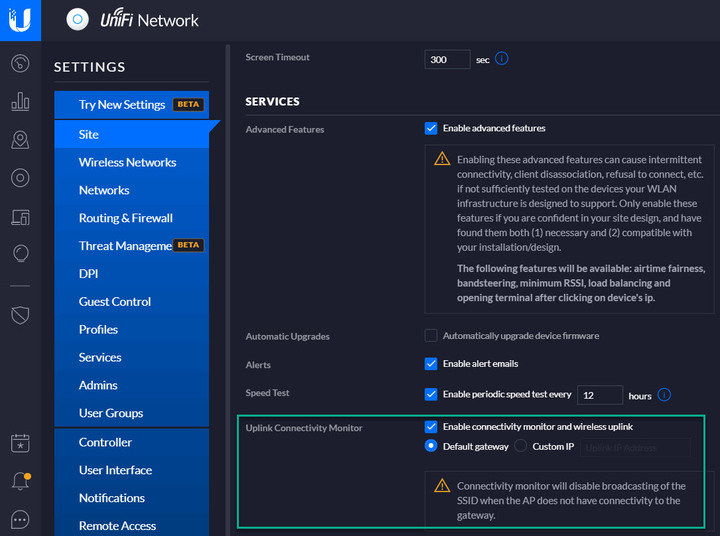This screenshot has height=536, width=720.
Task: Open Profiles settings
Action: click(132, 329)
